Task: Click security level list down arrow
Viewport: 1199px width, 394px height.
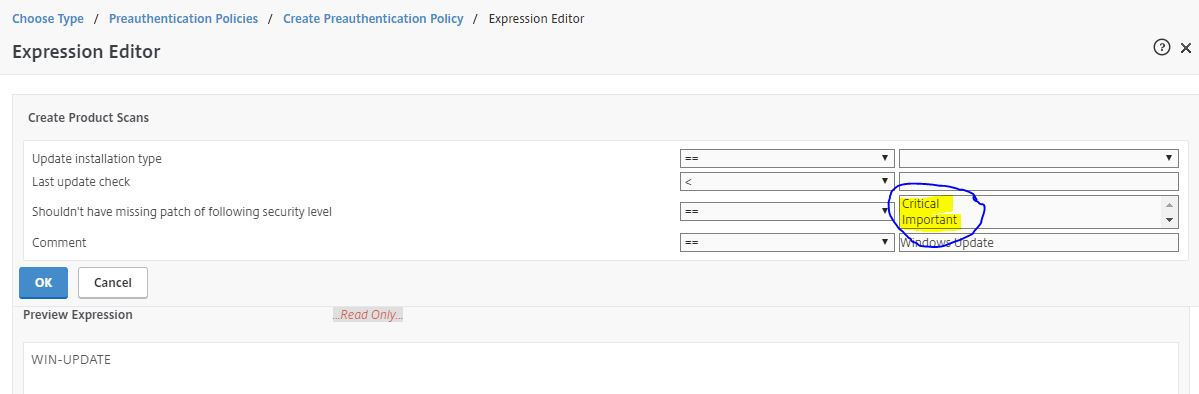Action: 1169,220
